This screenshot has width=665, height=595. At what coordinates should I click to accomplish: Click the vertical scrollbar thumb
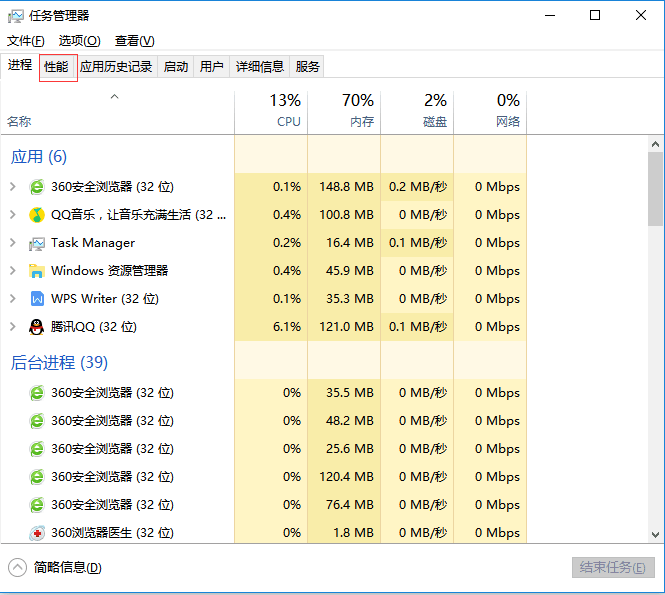[655, 189]
